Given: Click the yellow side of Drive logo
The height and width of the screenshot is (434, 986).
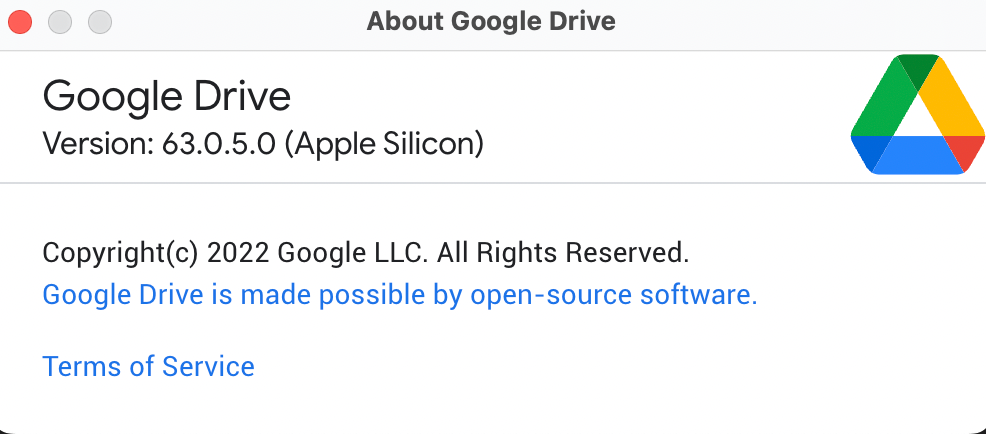Looking at the screenshot, I should 951,101.
